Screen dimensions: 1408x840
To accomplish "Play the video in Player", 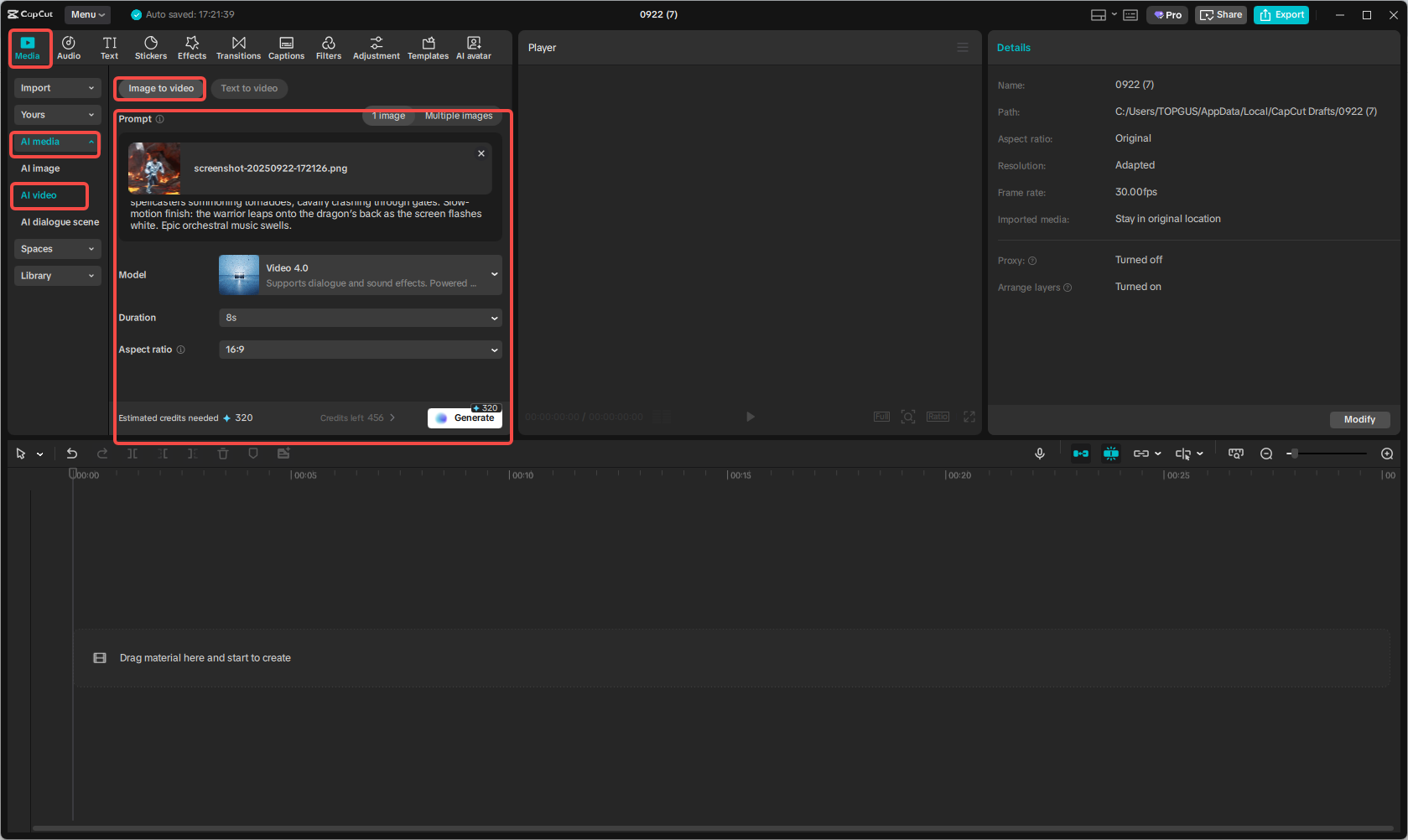I will pos(751,417).
